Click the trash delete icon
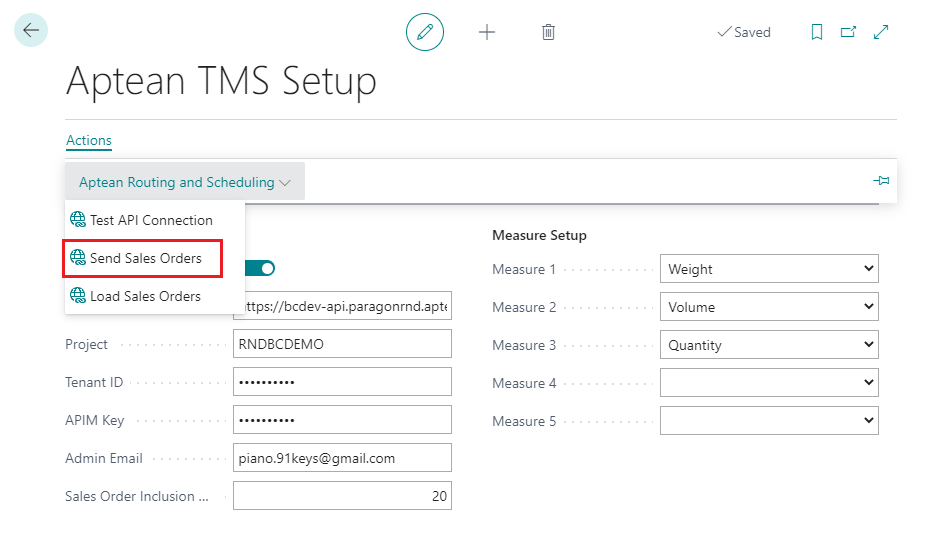Image resolution: width=936 pixels, height=546 pixels. tap(548, 32)
